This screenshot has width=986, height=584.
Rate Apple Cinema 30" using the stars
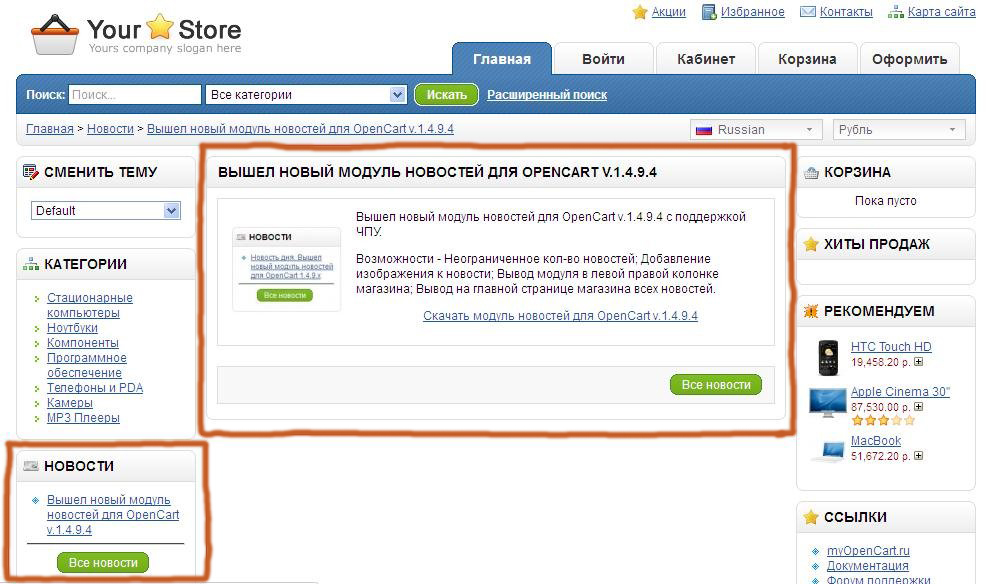pyautogui.click(x=875, y=421)
